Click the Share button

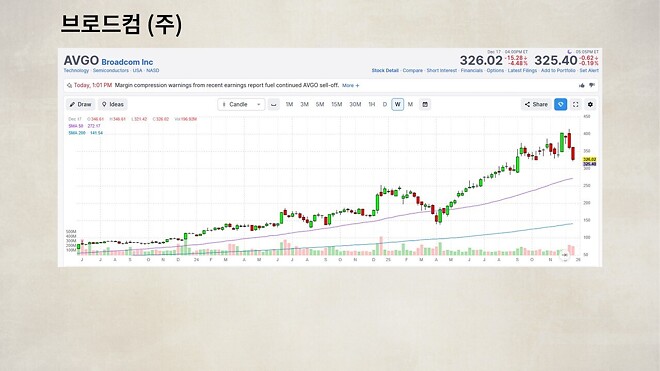[536, 104]
